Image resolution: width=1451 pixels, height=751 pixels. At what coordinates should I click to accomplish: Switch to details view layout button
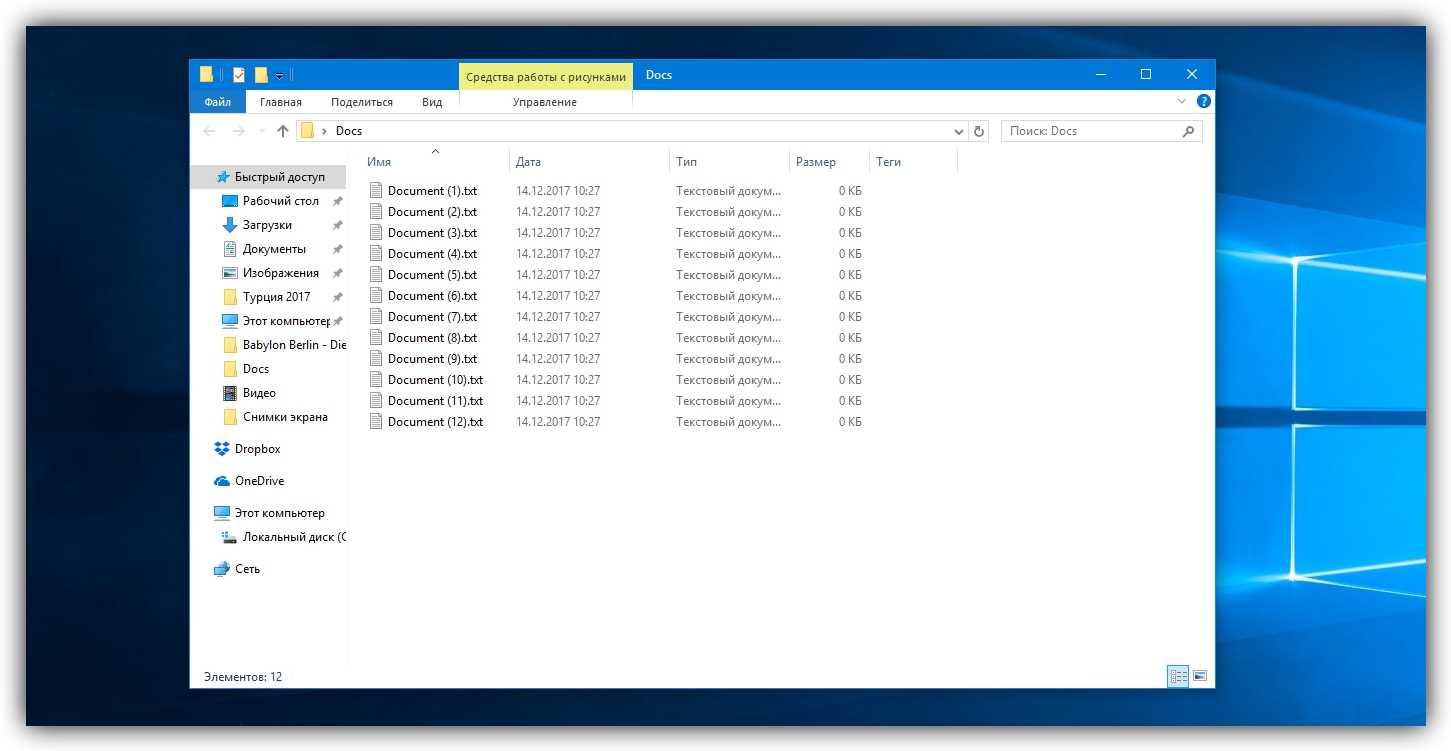point(1178,676)
